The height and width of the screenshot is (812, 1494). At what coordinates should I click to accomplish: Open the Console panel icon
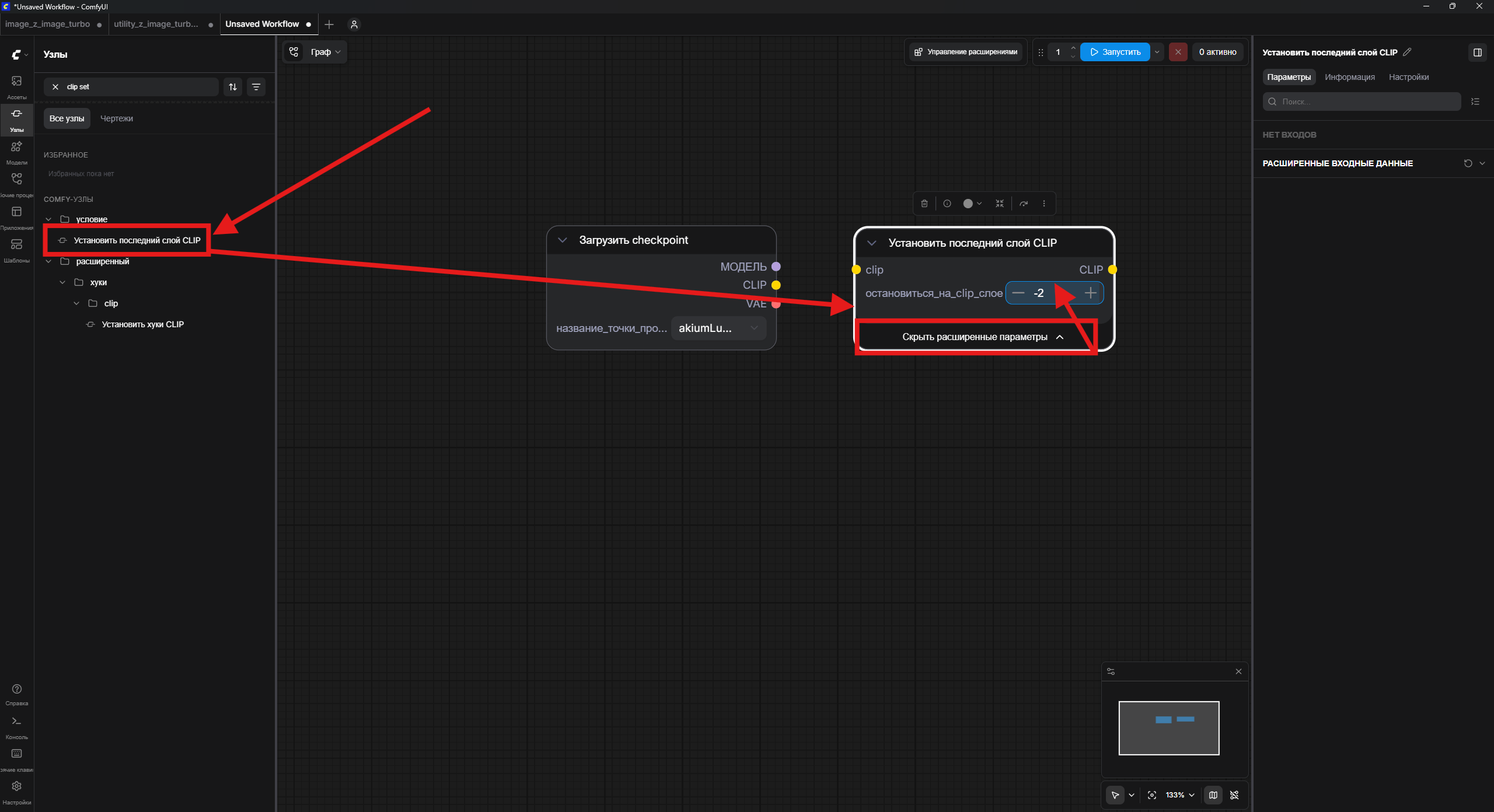pos(16,726)
